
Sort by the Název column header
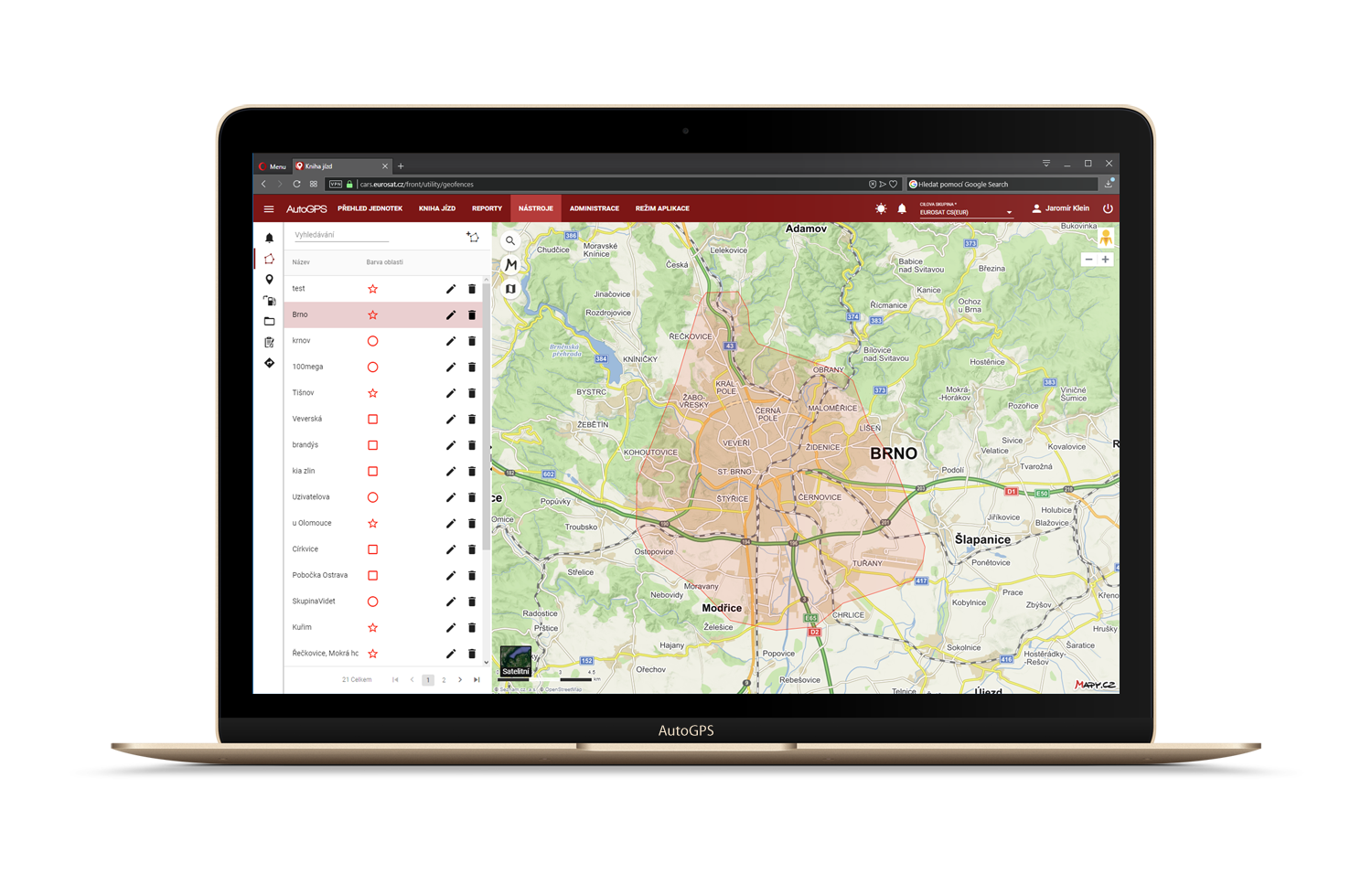click(x=301, y=263)
